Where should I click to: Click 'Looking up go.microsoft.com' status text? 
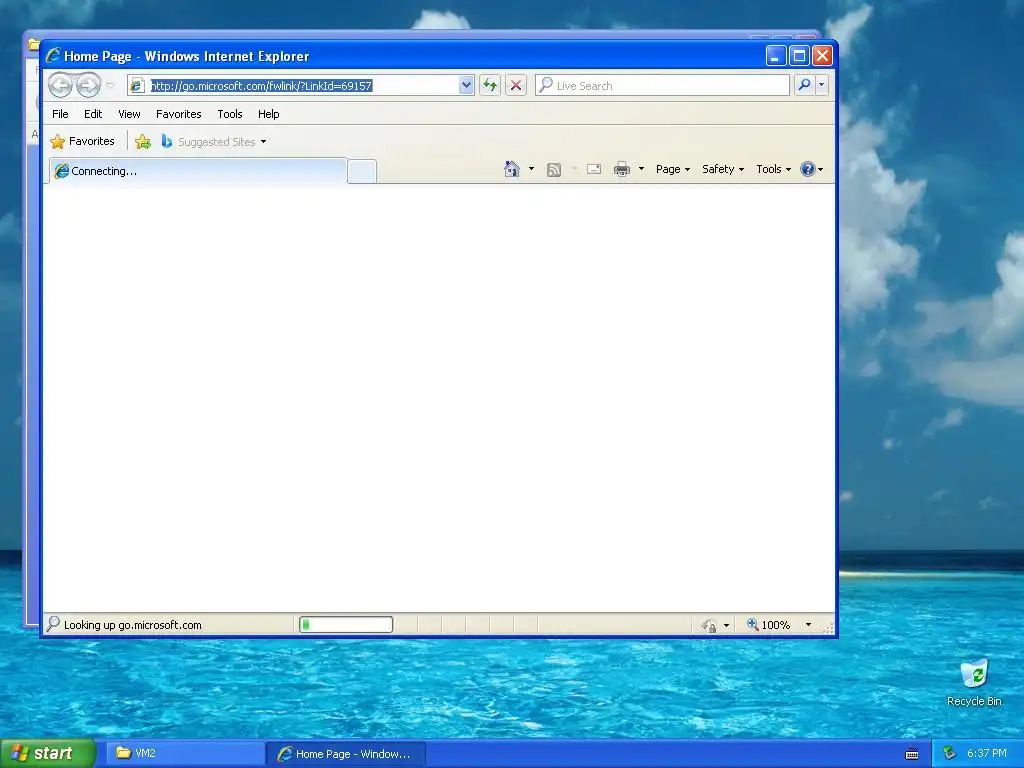pyautogui.click(x=133, y=625)
